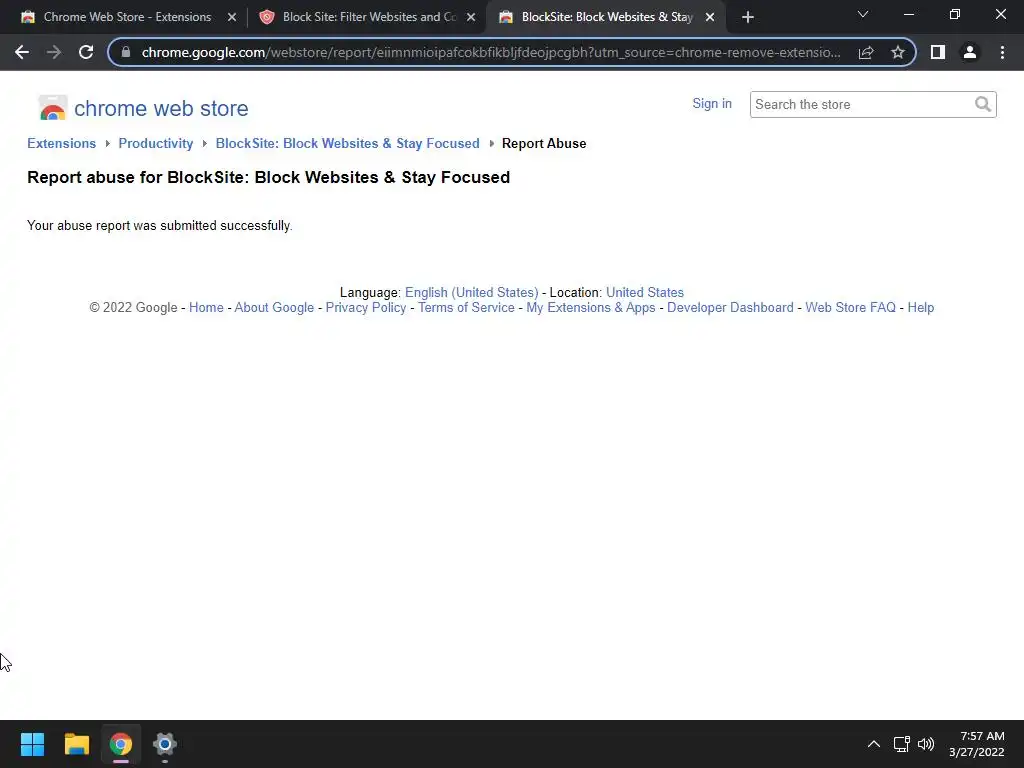Viewport: 1024px width, 768px height.
Task: Minimize the Chrome window
Action: click(x=908, y=14)
